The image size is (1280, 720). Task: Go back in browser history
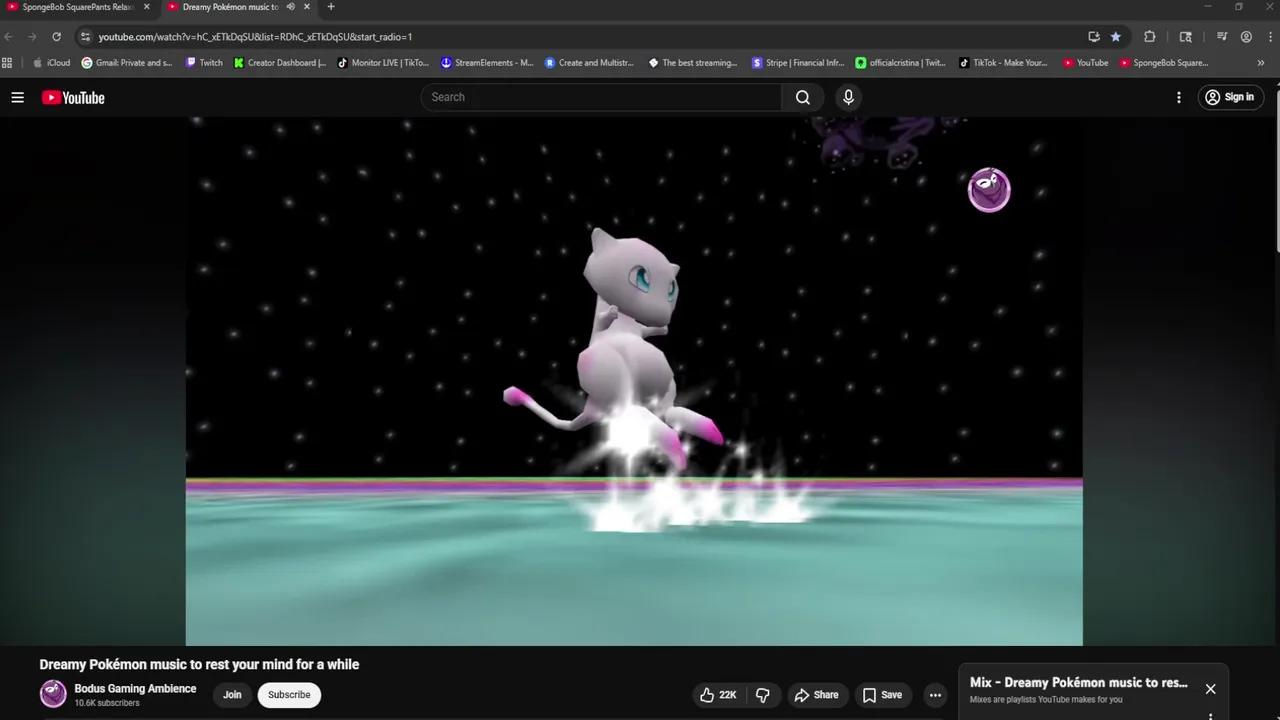click(9, 37)
